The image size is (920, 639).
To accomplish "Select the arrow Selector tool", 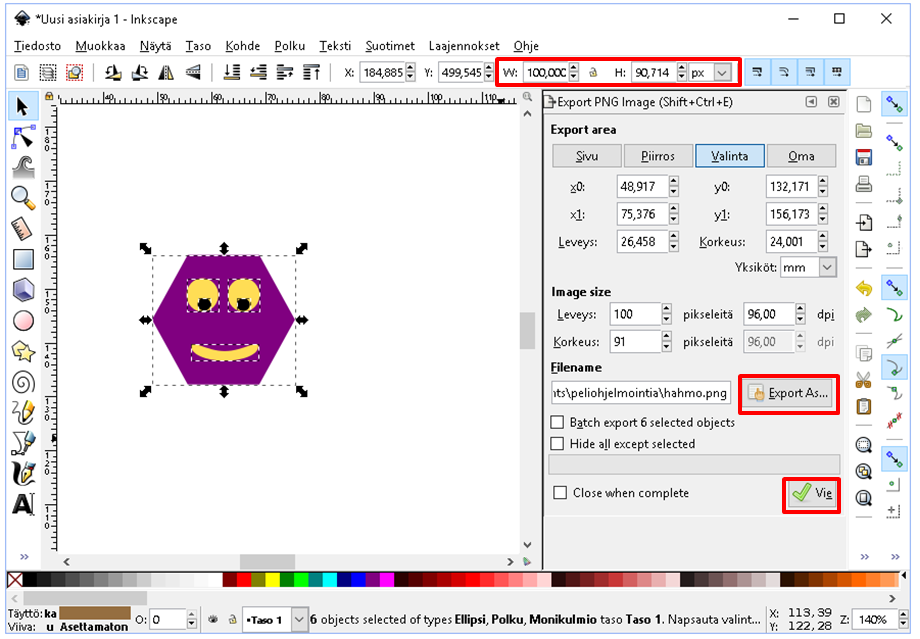I will tap(22, 106).
